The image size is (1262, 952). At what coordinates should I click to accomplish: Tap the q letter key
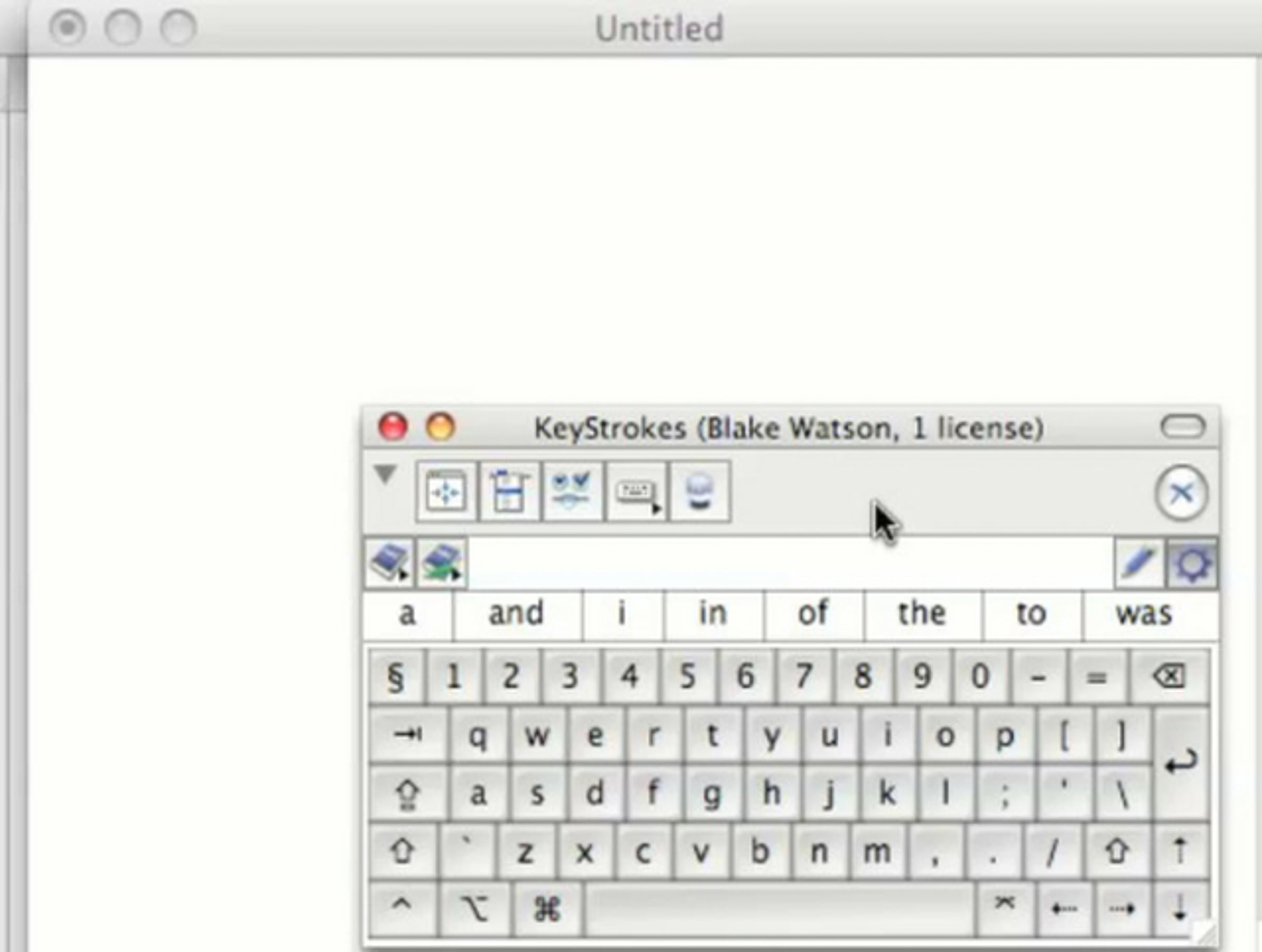[x=478, y=735]
